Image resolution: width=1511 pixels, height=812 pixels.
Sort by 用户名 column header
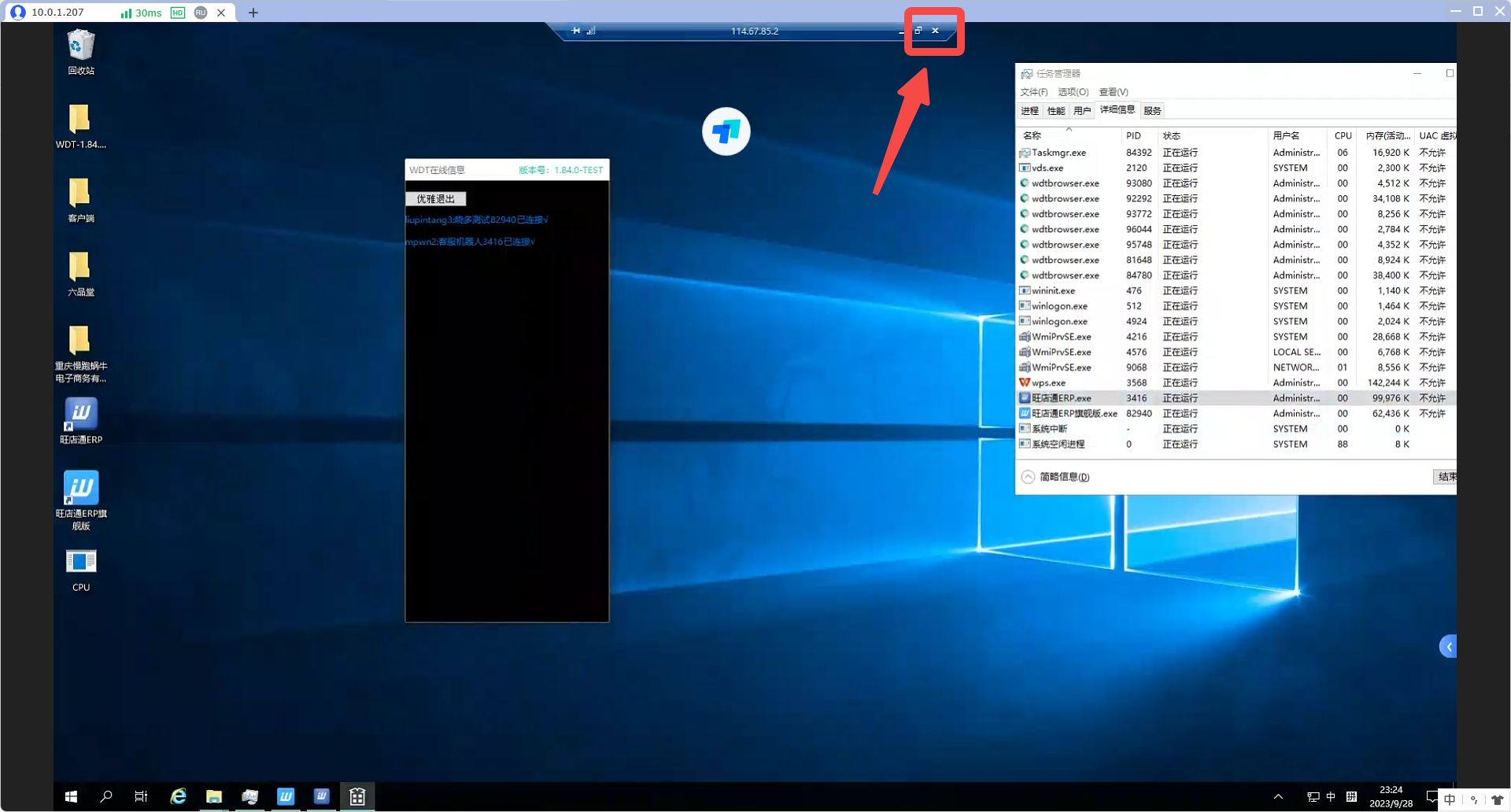point(1297,135)
